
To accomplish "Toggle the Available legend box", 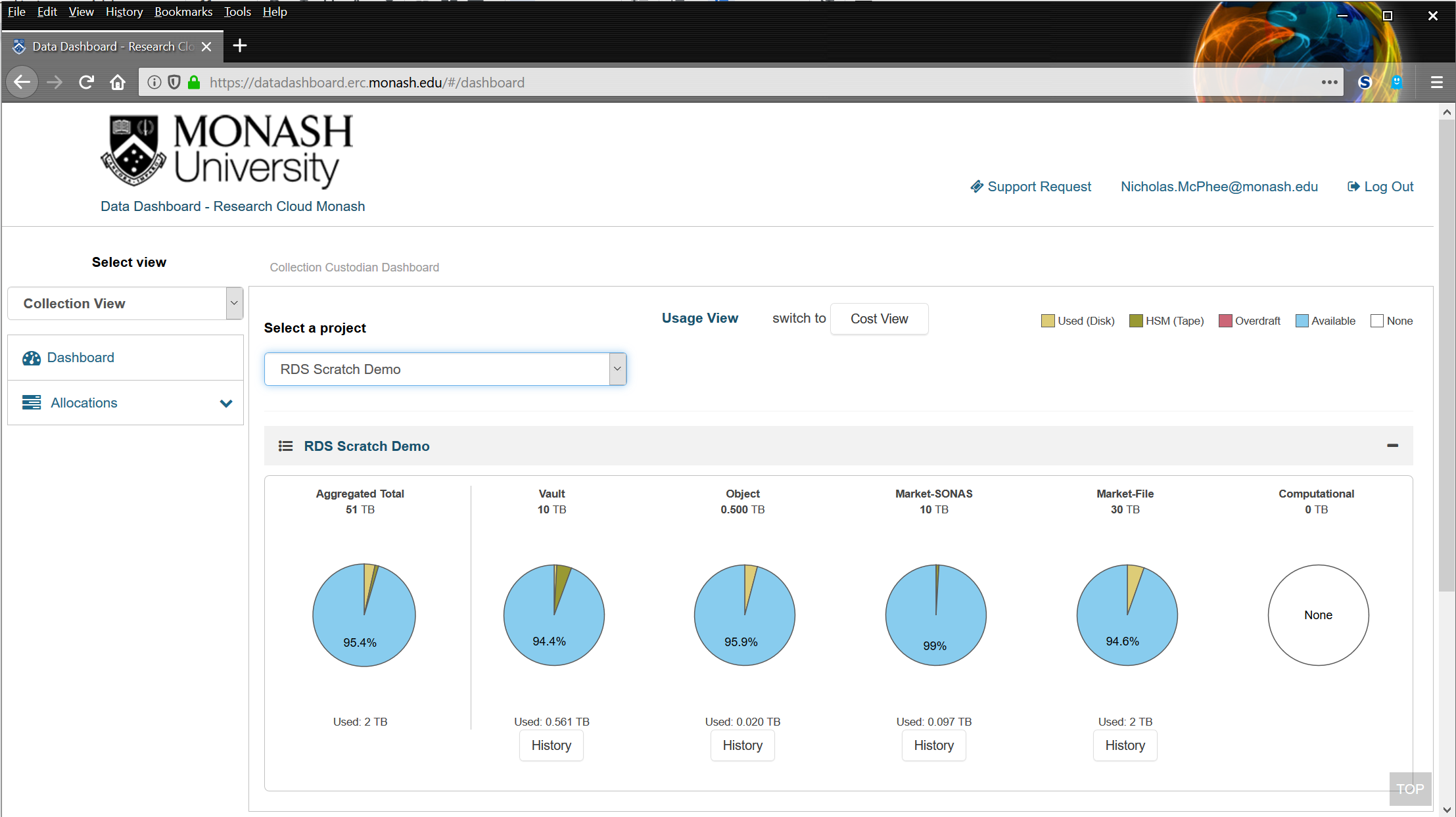I will pyautogui.click(x=1302, y=321).
